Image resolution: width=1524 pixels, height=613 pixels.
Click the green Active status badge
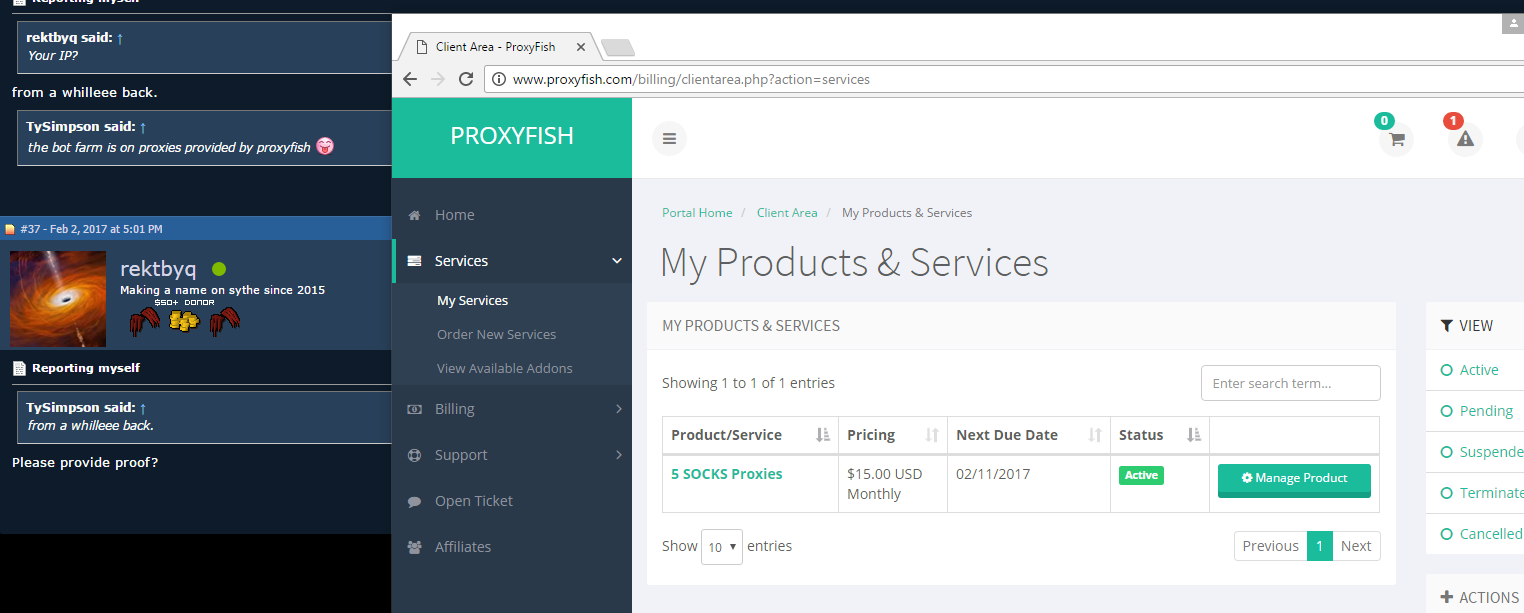pos(1141,476)
